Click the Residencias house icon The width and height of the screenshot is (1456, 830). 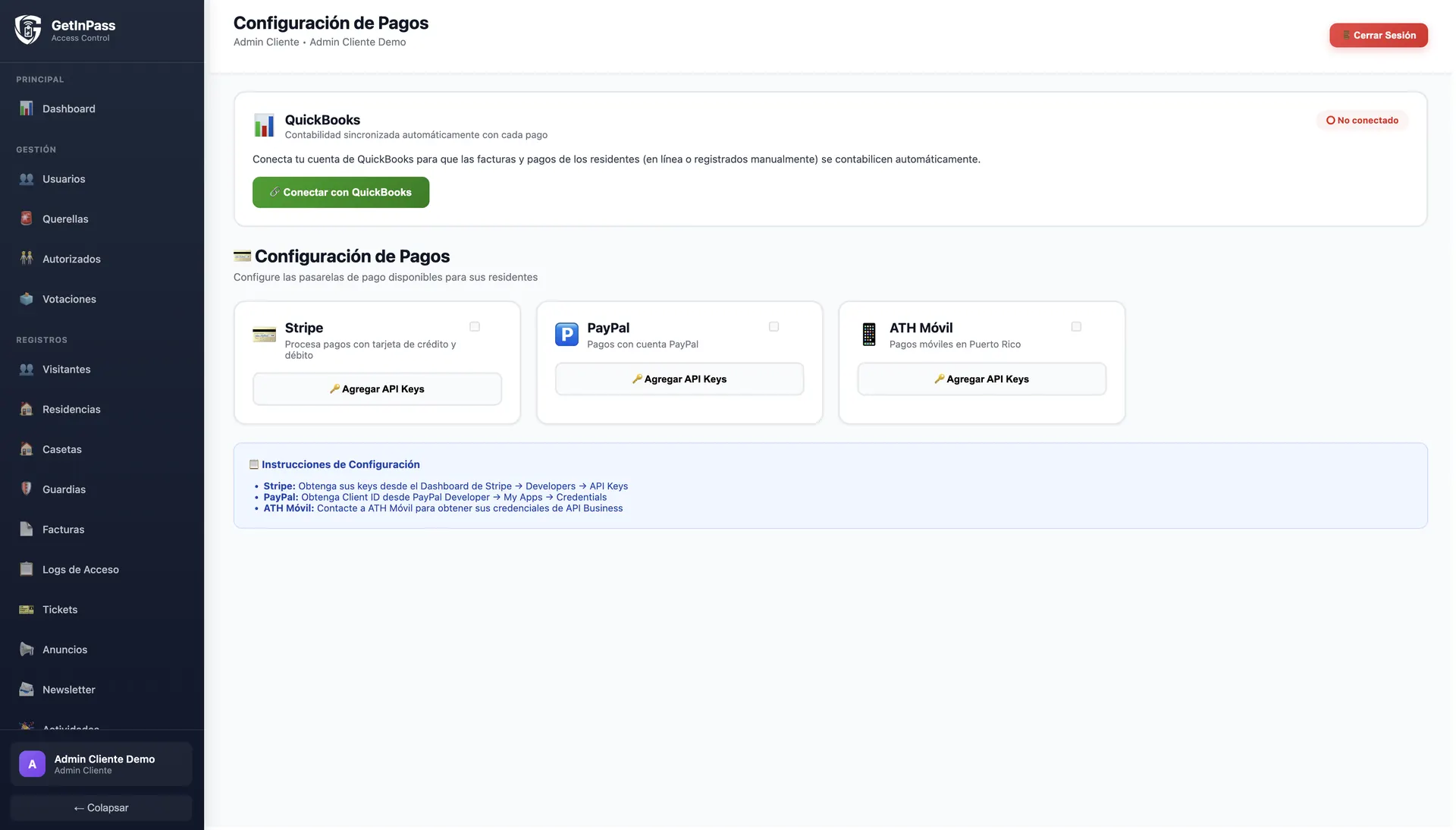click(27, 409)
